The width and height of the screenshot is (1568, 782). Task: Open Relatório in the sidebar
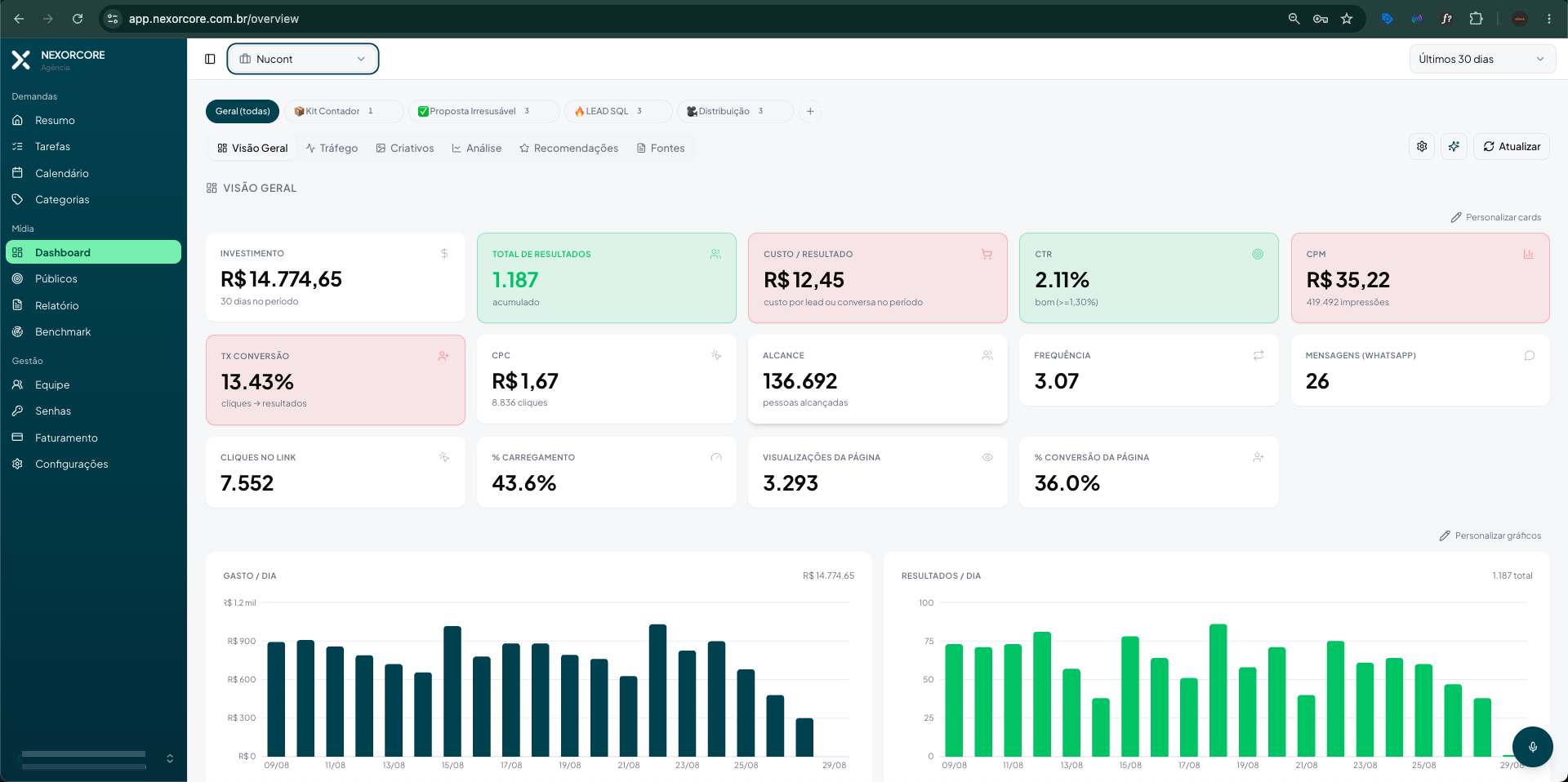click(x=93, y=305)
